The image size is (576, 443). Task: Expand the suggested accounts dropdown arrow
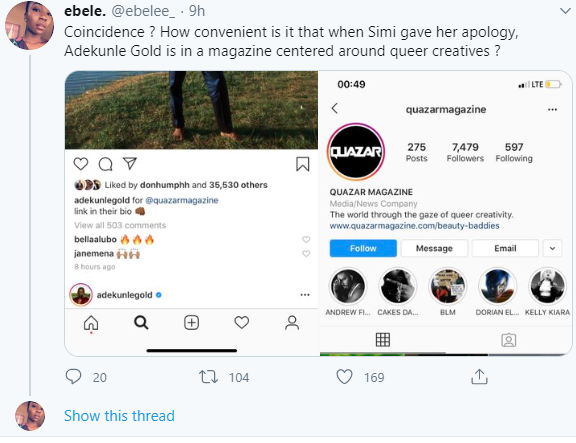pos(552,248)
